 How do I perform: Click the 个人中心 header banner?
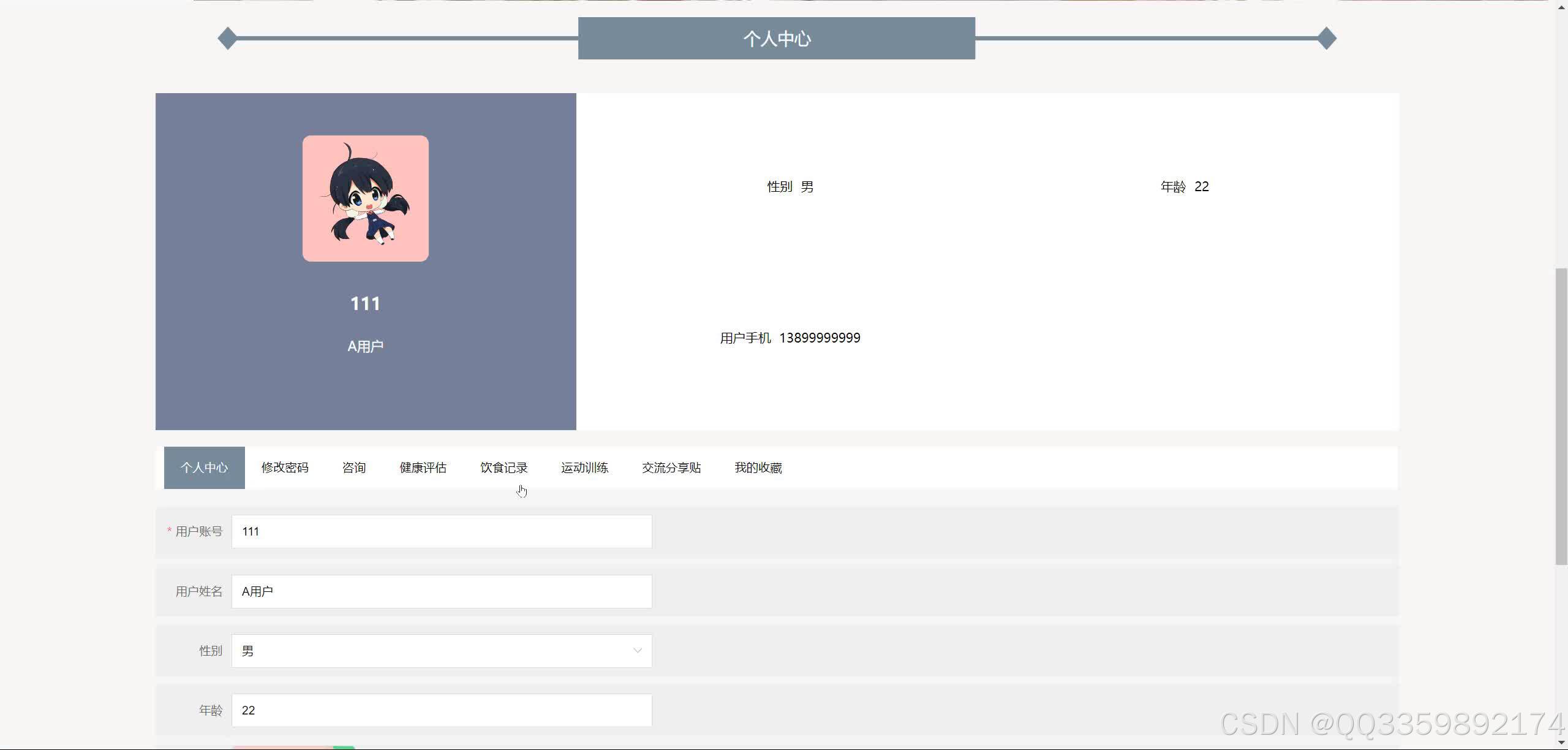pos(776,39)
